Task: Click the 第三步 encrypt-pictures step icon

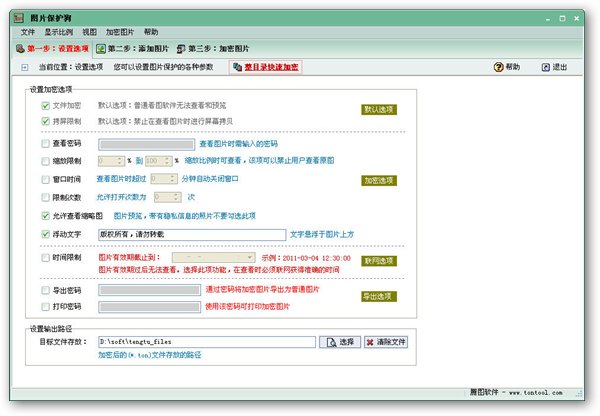Action: [181, 49]
